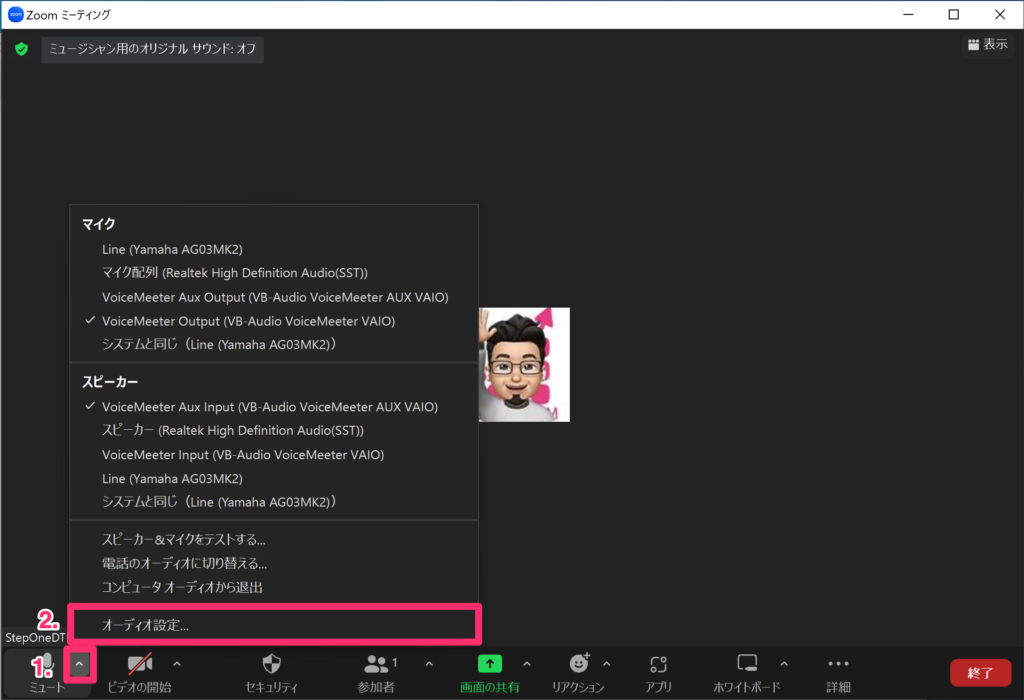Click the green Share Screen icon

[x=490, y=663]
